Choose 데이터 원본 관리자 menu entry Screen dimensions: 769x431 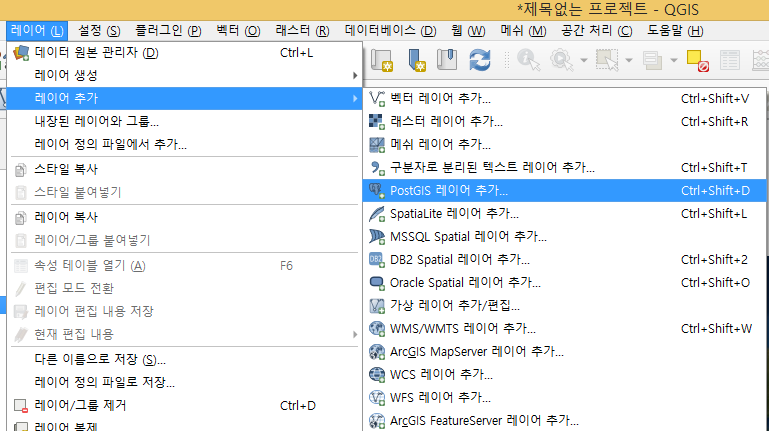click(185, 52)
